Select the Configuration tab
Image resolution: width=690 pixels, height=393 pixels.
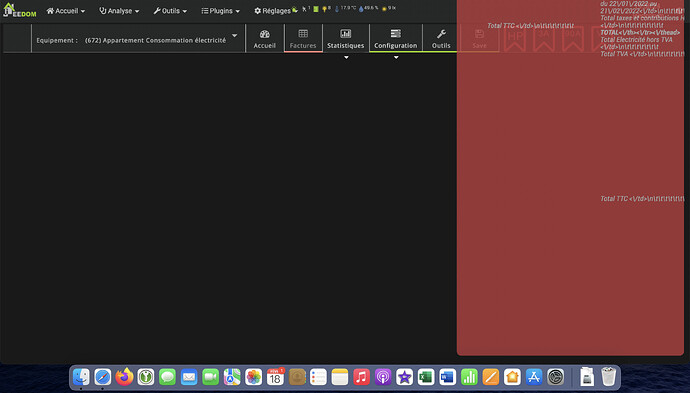pyautogui.click(x=396, y=39)
